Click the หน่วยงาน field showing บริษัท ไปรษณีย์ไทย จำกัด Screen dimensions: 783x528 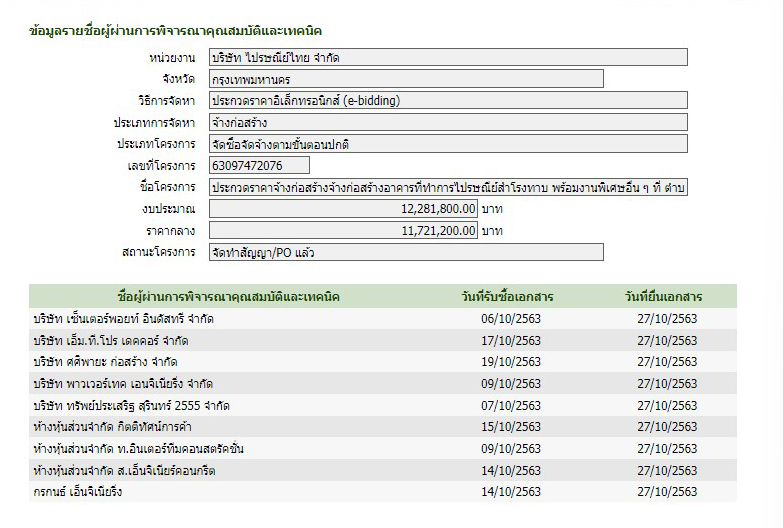[447, 58]
